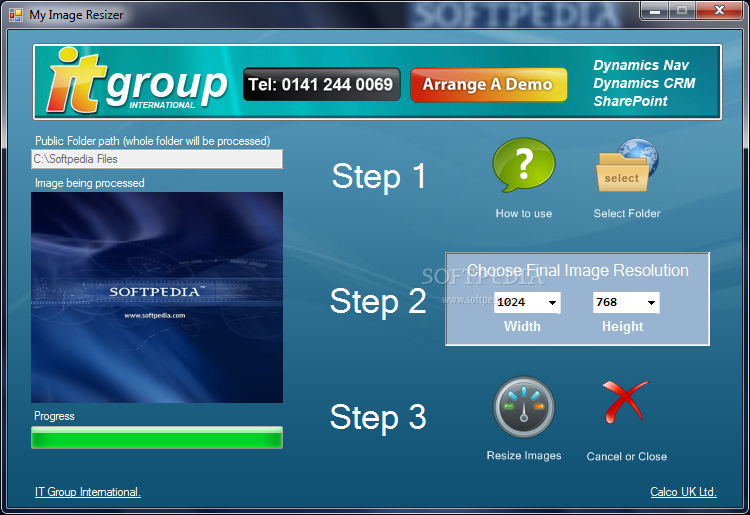Screen dimensions: 750x515
Task: Open the IT Group International link
Action: coord(88,492)
